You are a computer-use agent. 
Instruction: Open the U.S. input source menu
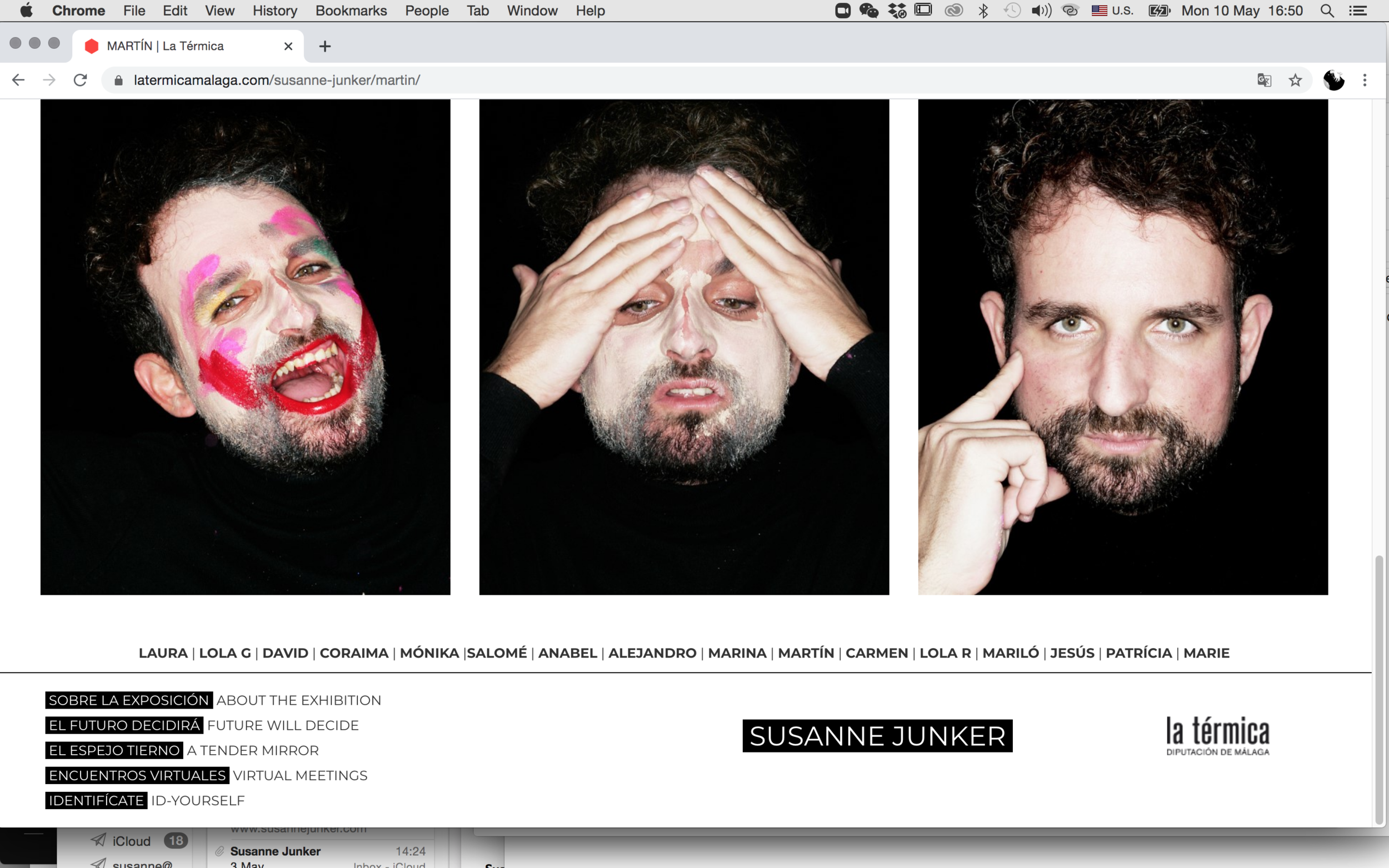click(x=1112, y=11)
